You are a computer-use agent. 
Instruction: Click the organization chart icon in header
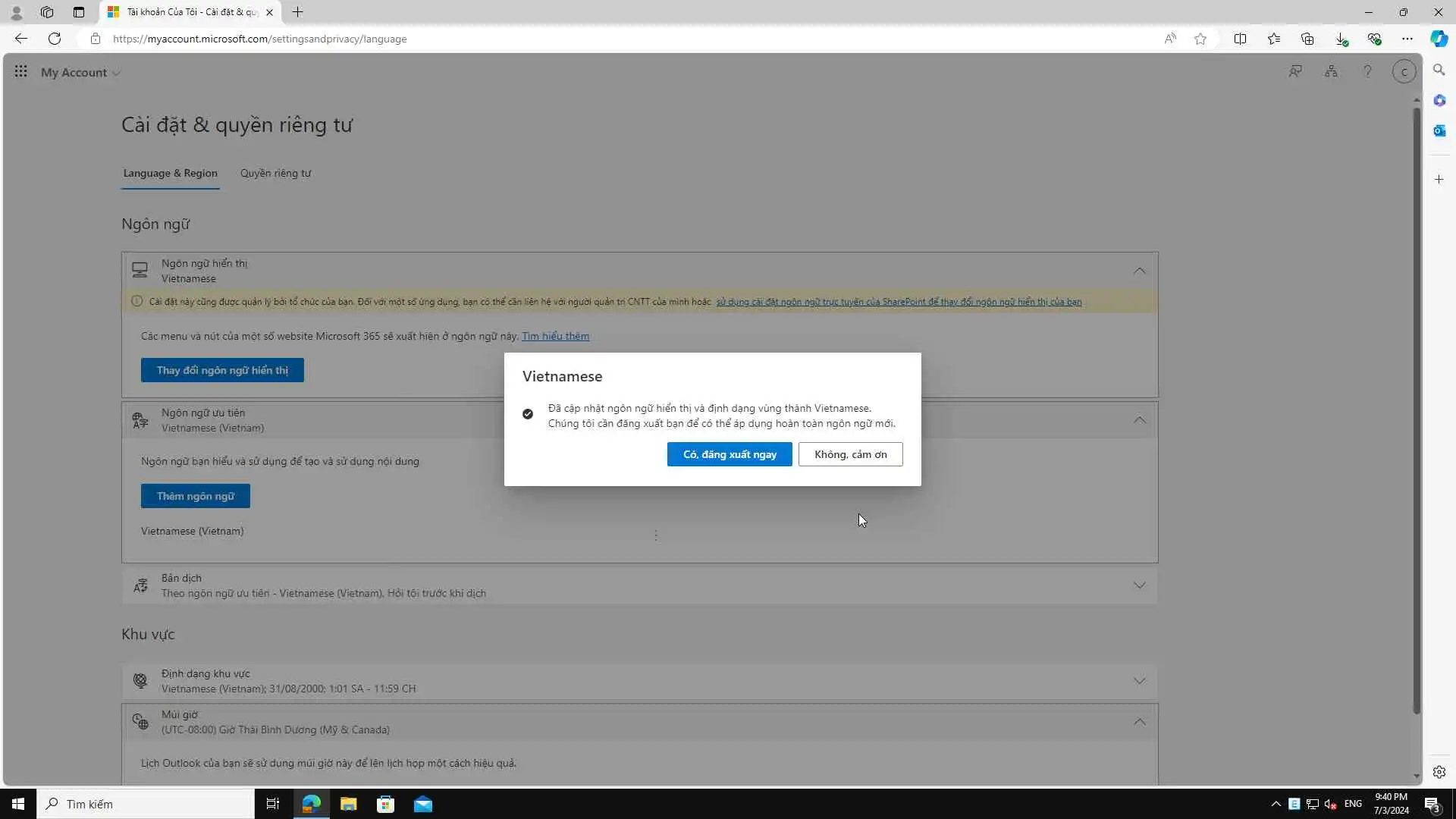[1331, 71]
